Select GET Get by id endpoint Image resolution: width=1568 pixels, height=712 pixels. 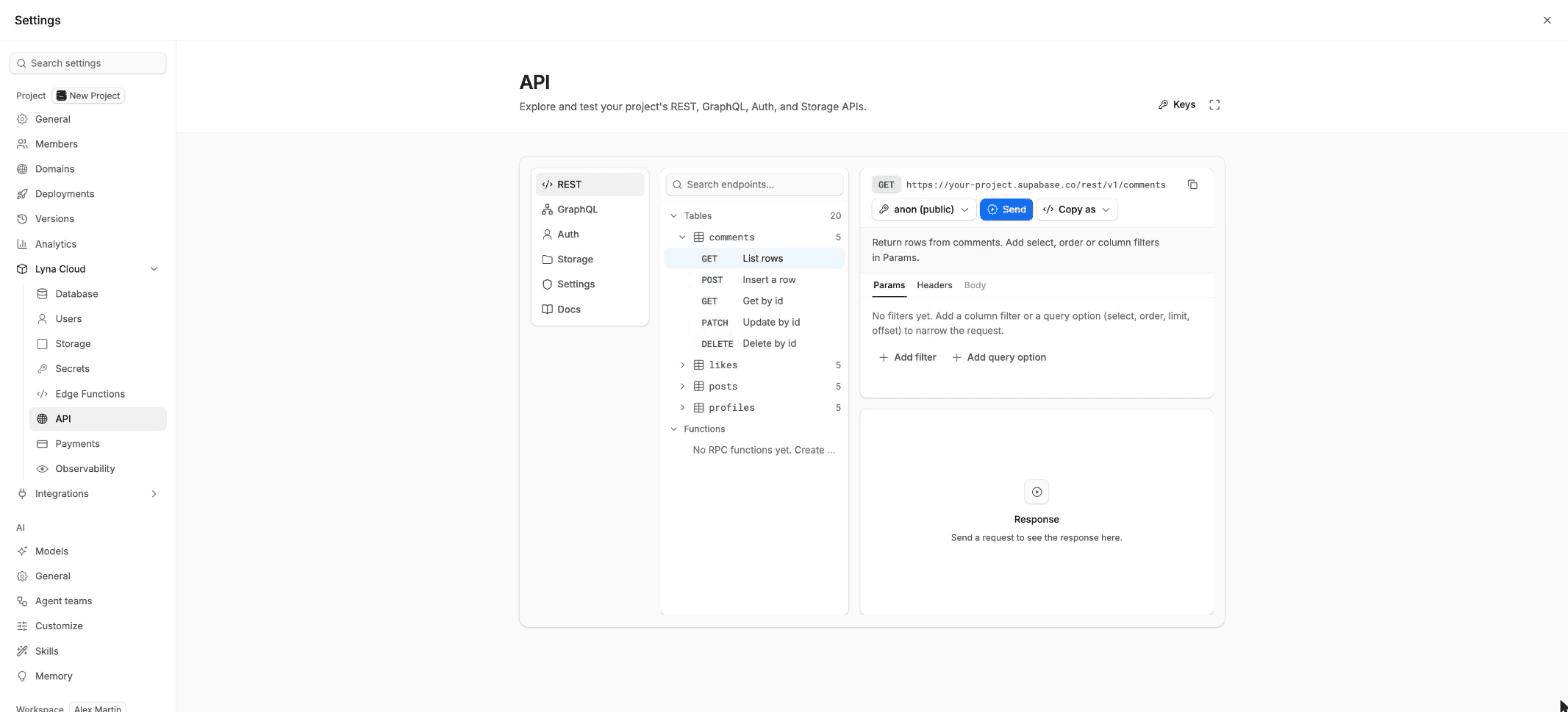[755, 301]
